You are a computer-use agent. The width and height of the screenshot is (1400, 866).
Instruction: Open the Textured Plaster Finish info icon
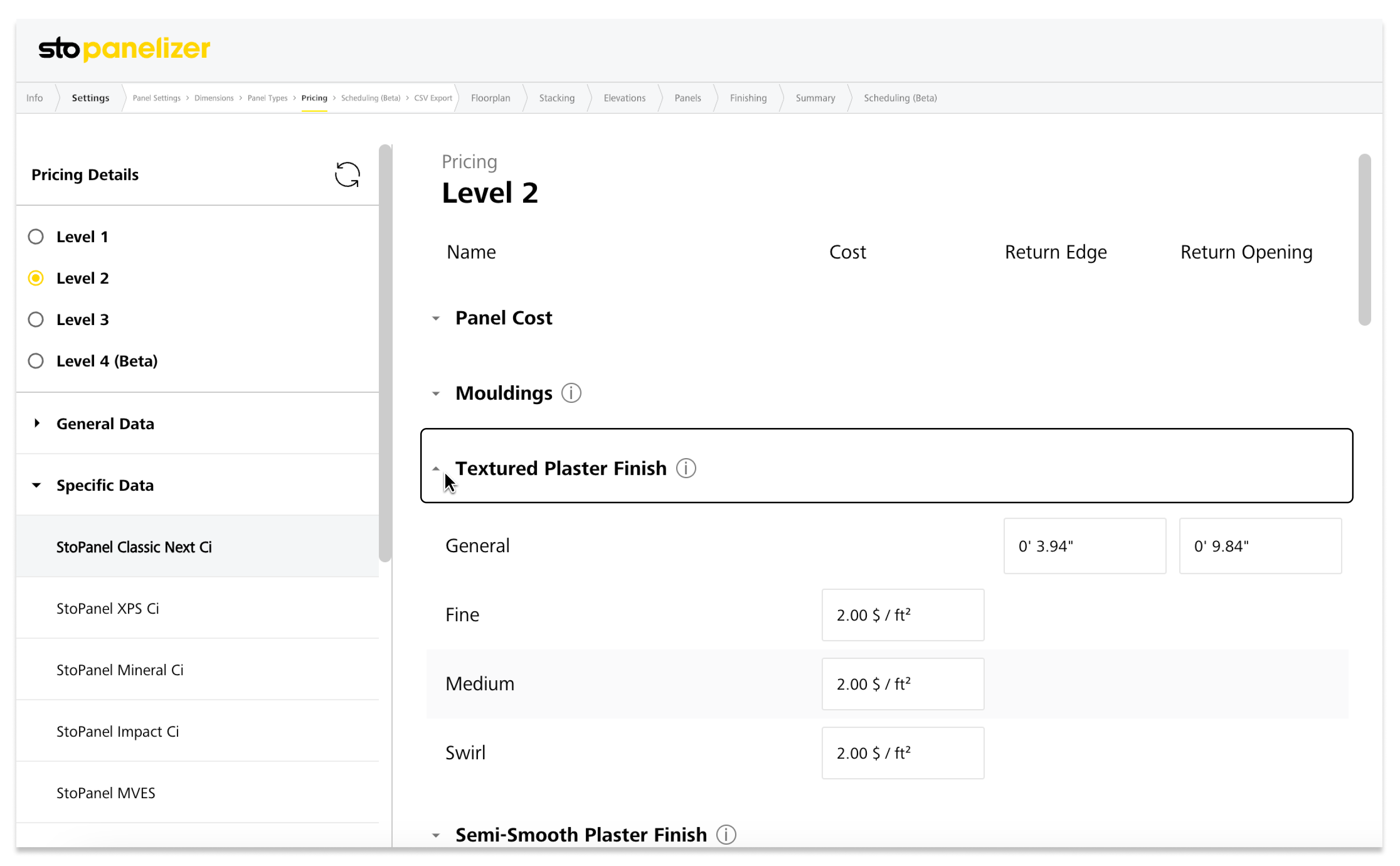686,468
